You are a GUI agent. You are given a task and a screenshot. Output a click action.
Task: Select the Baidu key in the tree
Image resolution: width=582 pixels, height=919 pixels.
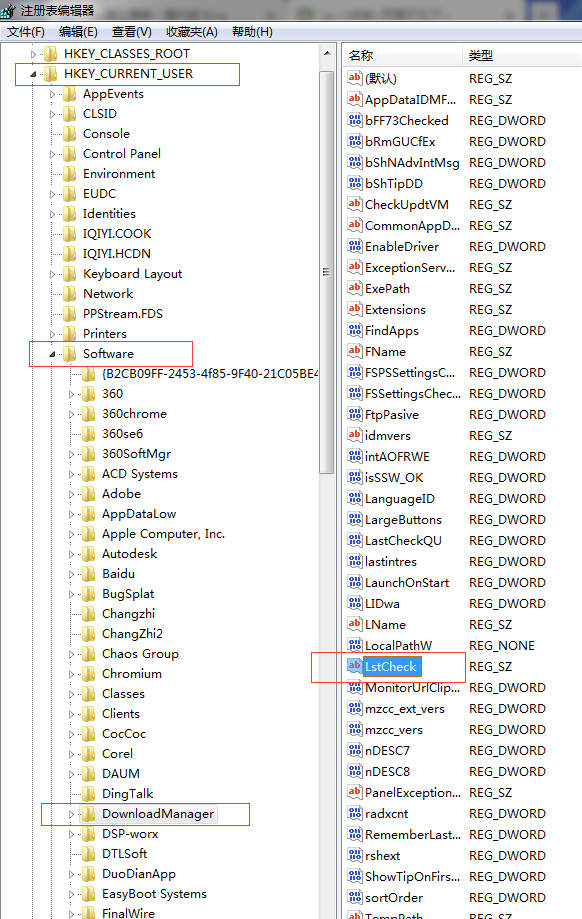click(x=118, y=573)
